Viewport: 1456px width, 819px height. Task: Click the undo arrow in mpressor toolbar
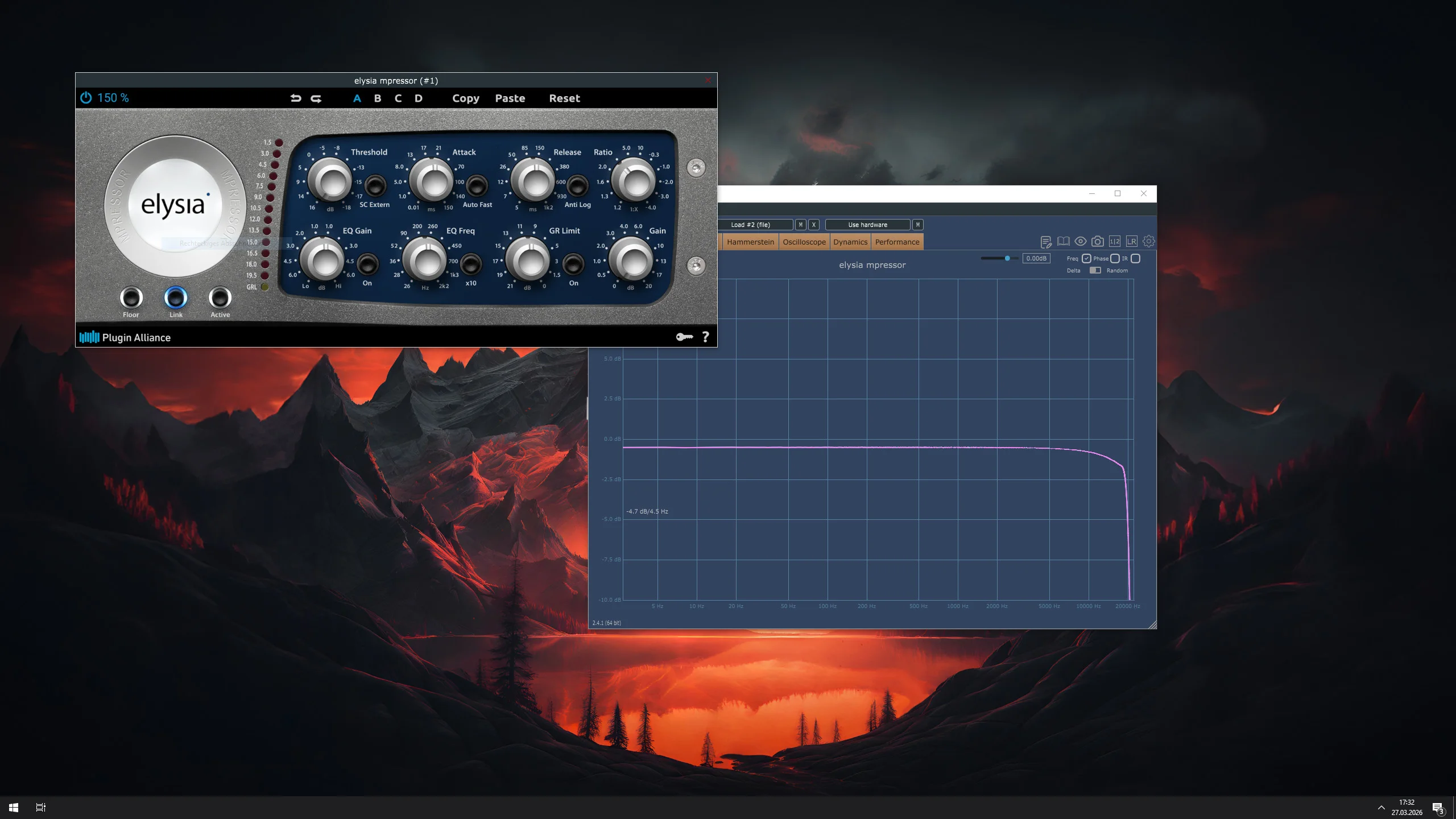click(296, 98)
